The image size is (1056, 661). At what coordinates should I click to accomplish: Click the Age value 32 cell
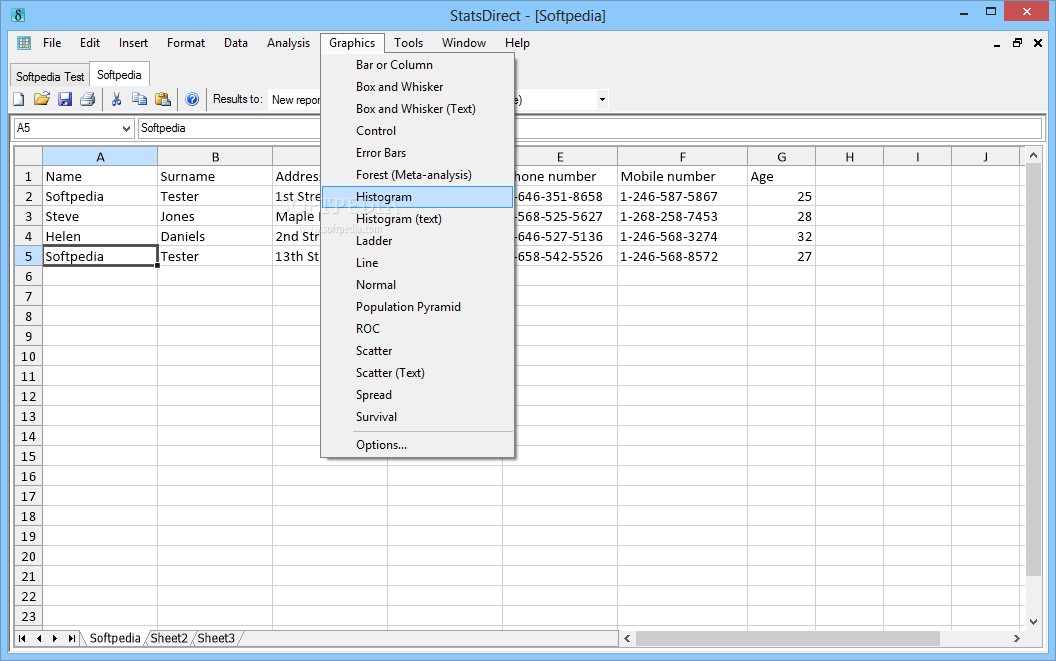pos(781,237)
